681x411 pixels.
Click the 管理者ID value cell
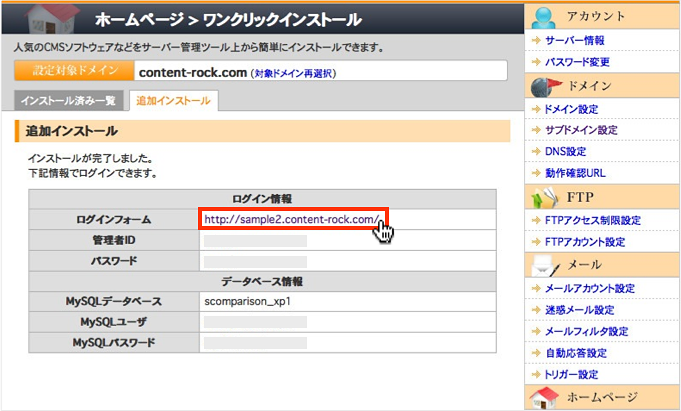tap(348, 240)
